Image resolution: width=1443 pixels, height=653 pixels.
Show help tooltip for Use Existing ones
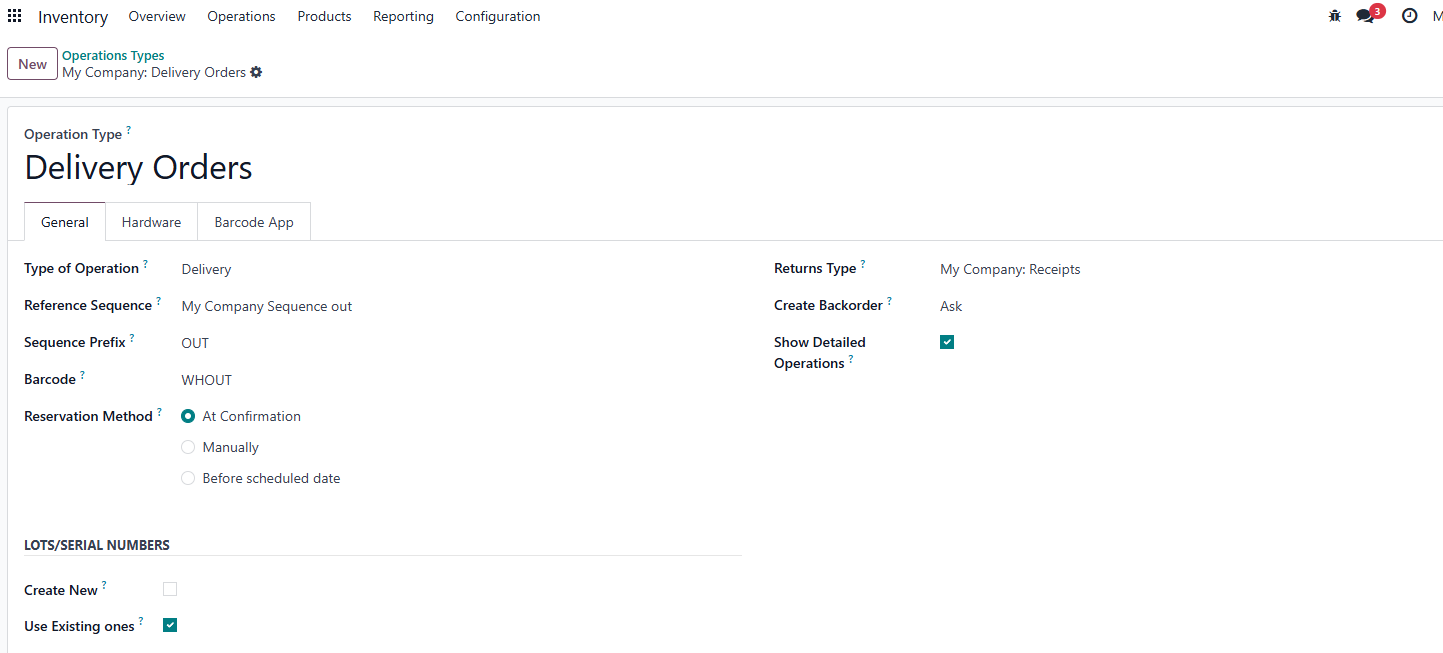click(141, 622)
